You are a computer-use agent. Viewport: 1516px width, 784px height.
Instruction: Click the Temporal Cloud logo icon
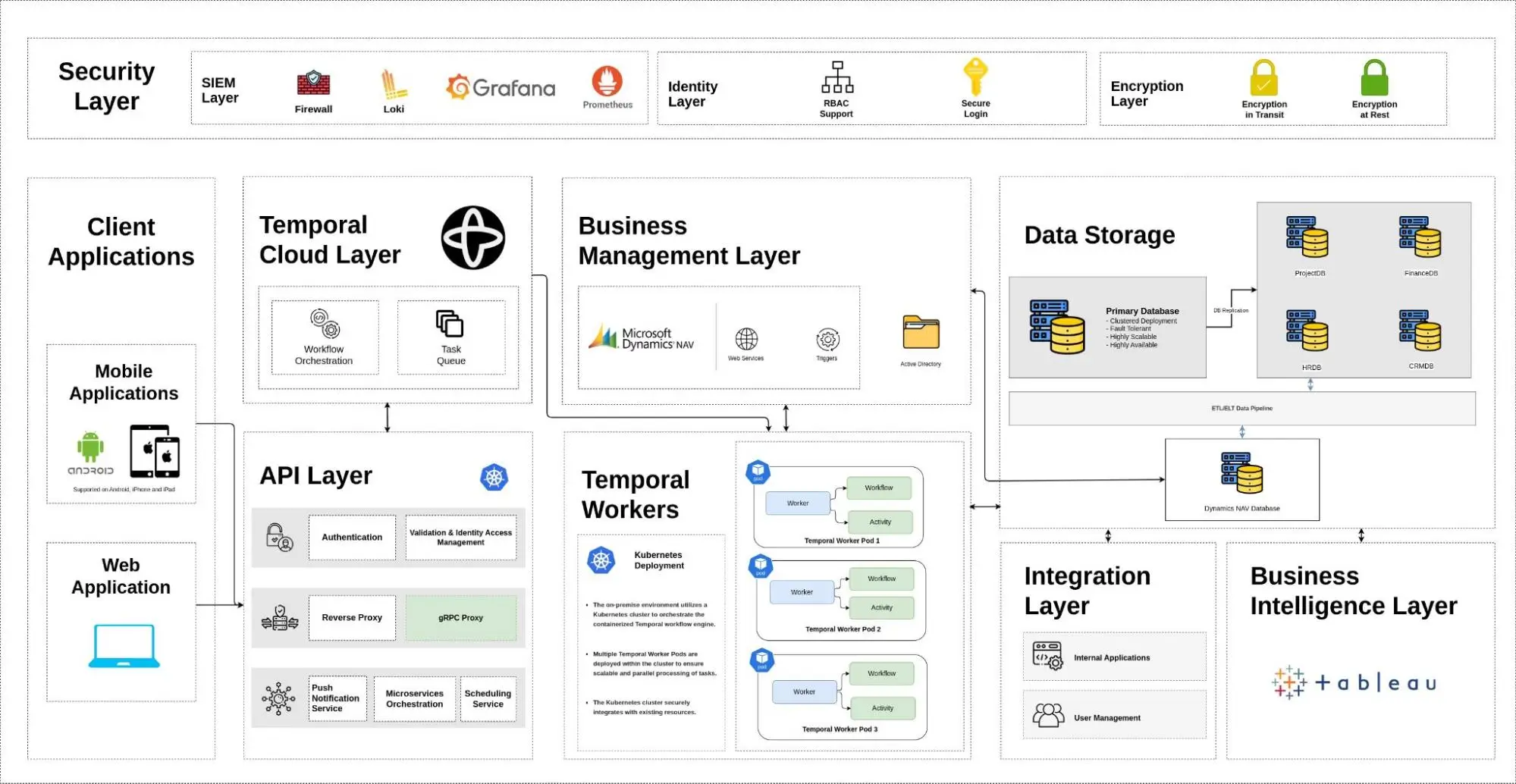point(473,238)
